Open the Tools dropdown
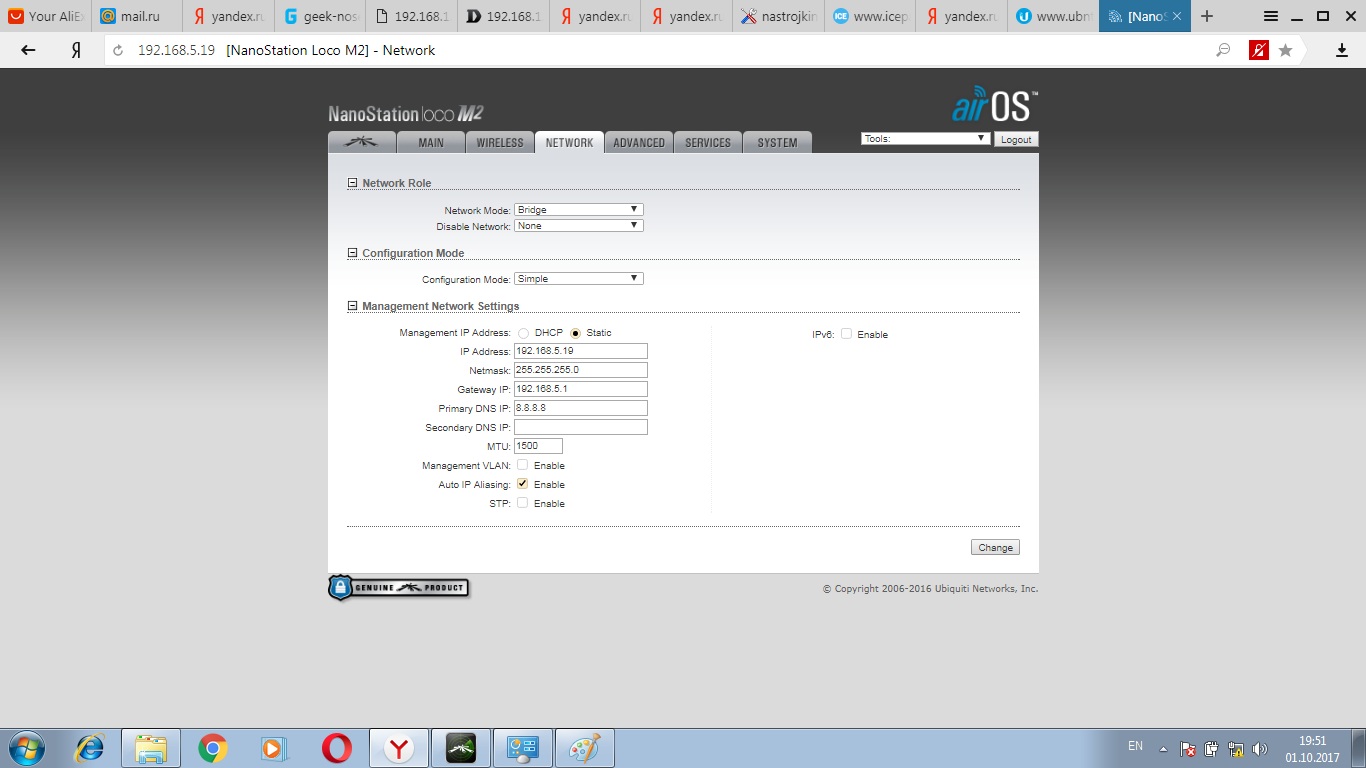Image resolution: width=1366 pixels, height=768 pixels. pos(926,139)
